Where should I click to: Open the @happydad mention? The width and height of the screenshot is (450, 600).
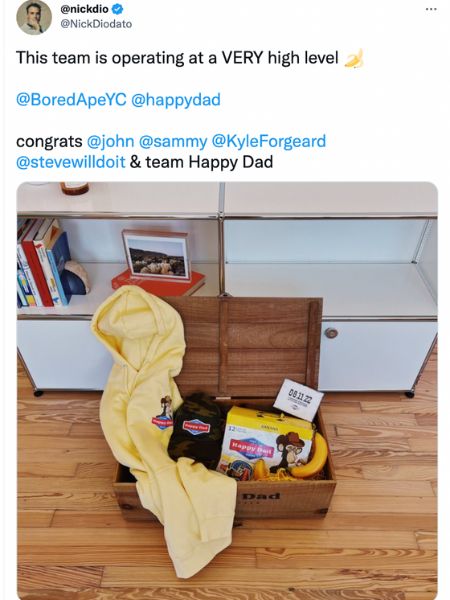click(176, 99)
